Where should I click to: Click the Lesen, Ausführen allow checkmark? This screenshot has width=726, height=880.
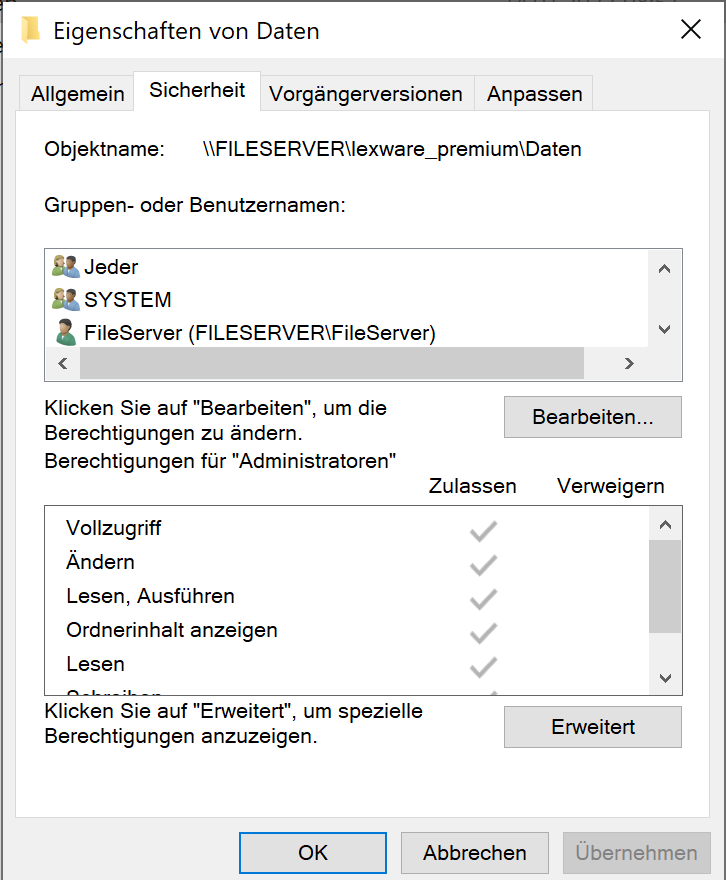[483, 599]
